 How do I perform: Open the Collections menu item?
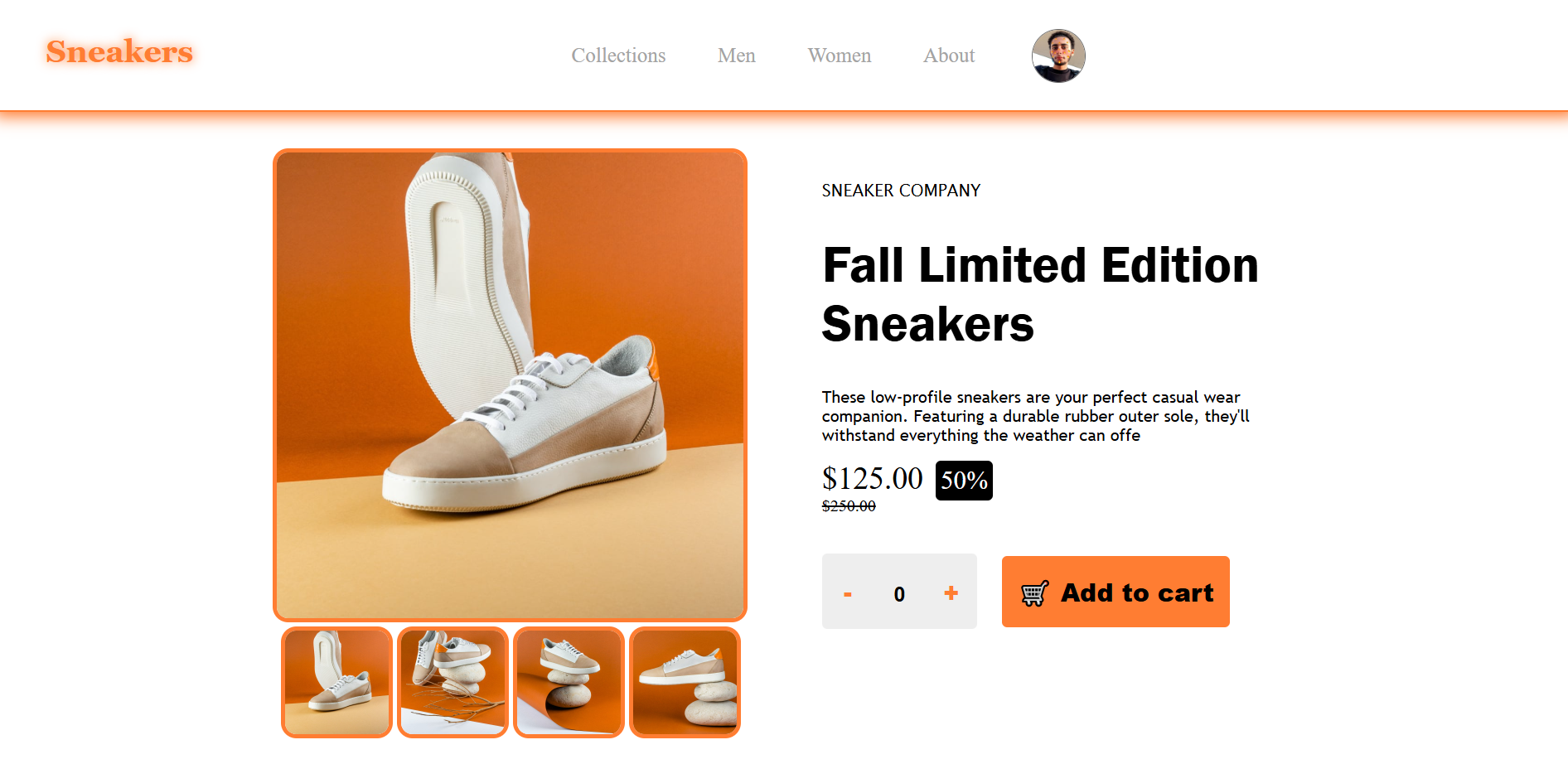(618, 56)
